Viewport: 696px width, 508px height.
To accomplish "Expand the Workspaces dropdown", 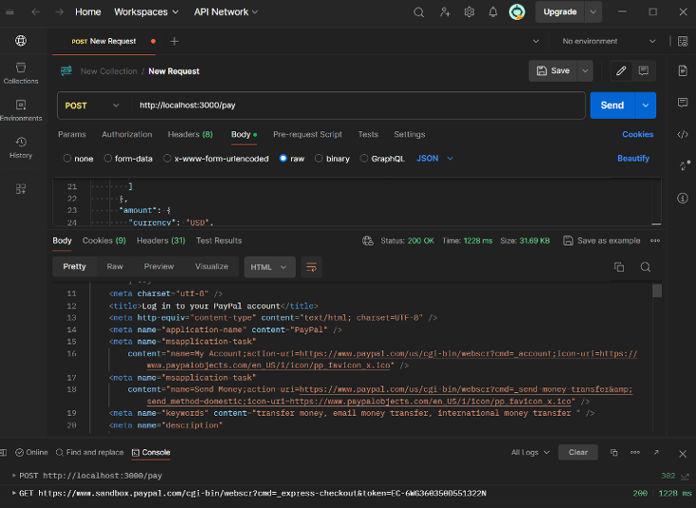I will 146,12.
